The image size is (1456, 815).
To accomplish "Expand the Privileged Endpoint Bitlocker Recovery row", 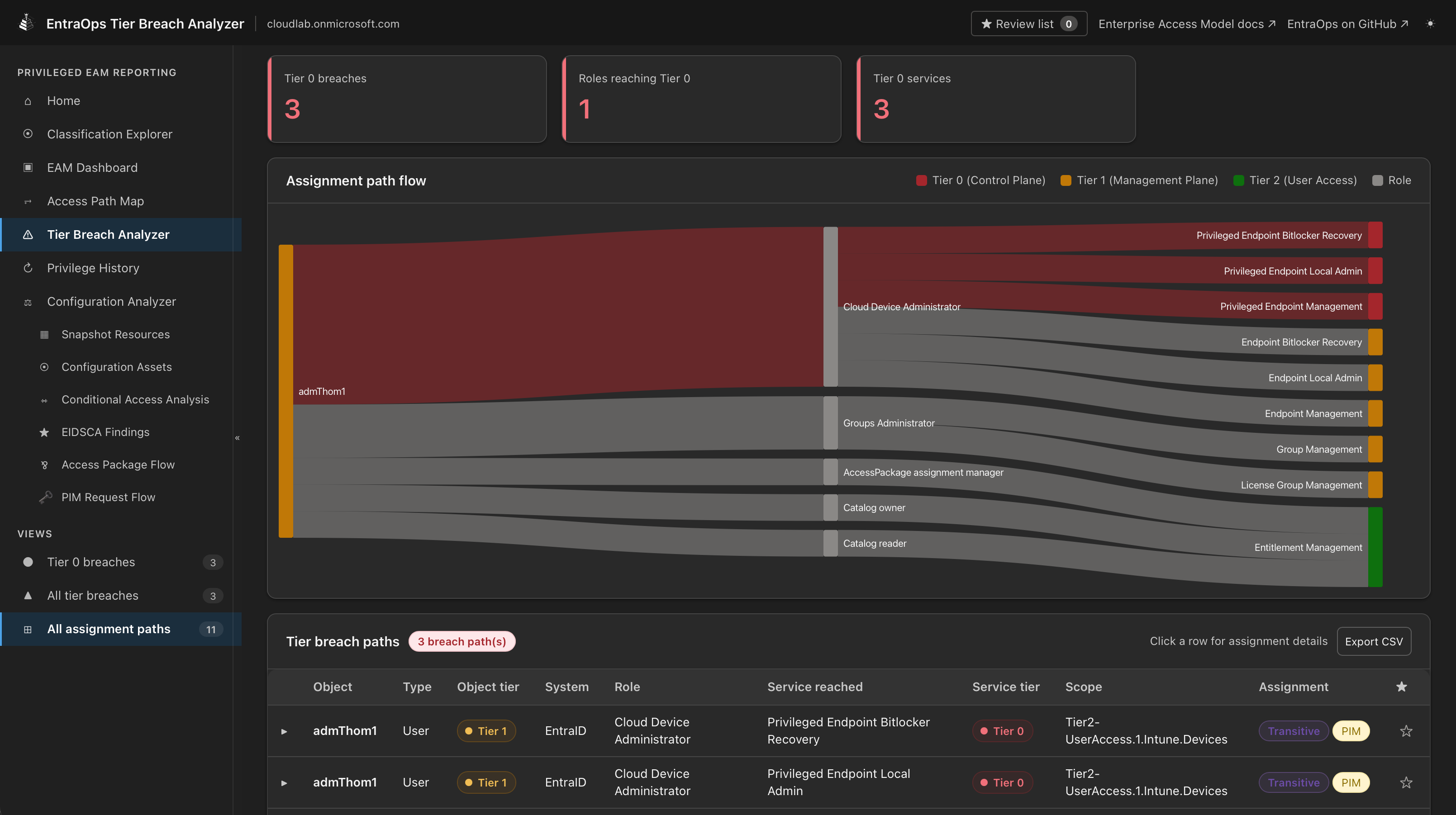I will (x=284, y=731).
